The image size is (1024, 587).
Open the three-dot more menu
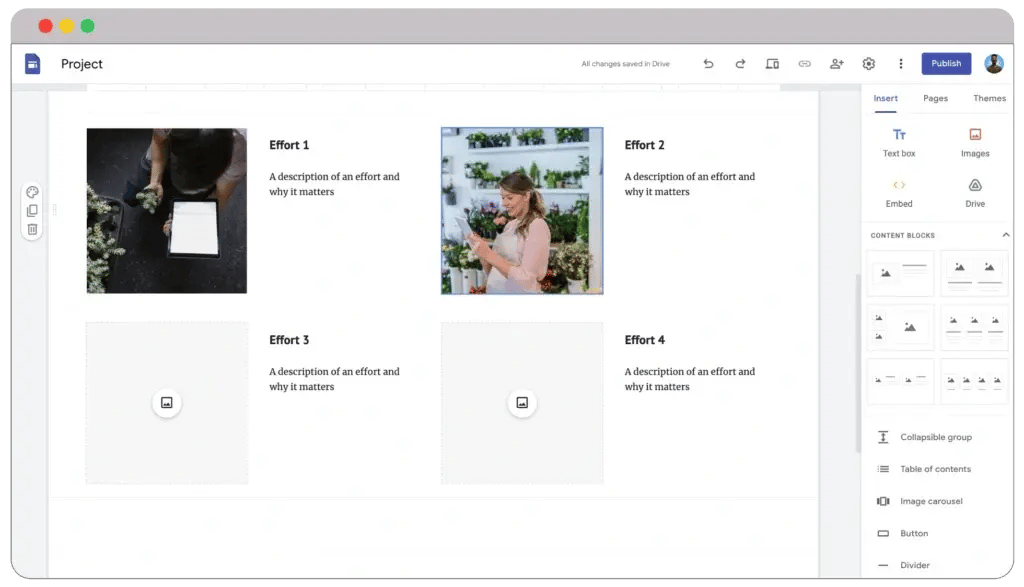900,64
